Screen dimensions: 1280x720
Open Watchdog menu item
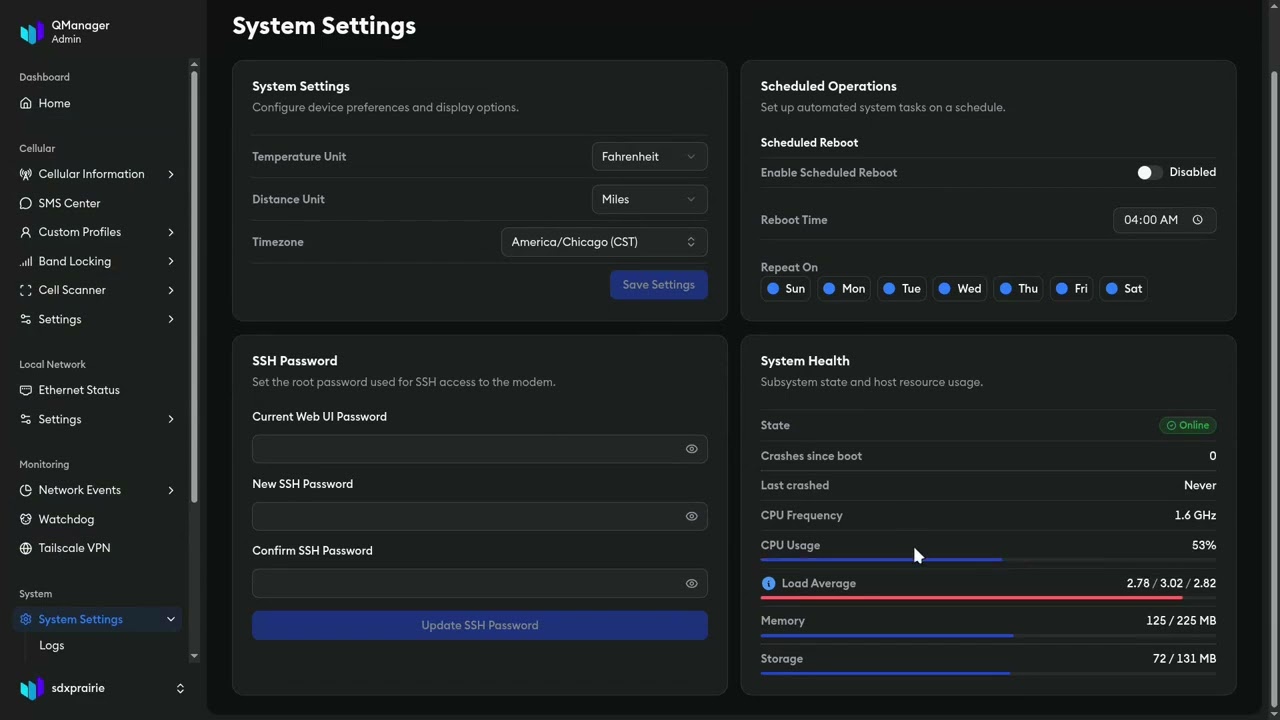[97, 519]
